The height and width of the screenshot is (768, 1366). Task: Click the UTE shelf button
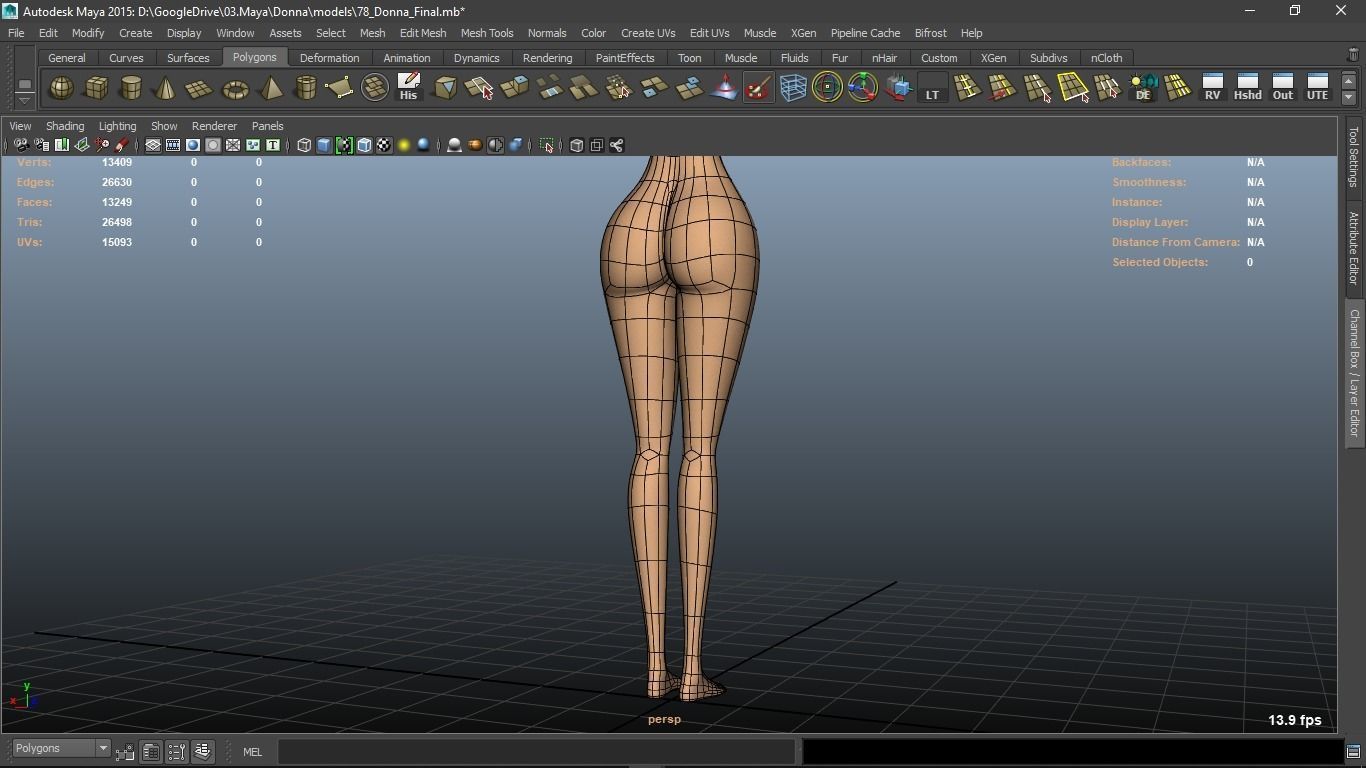(x=1317, y=89)
